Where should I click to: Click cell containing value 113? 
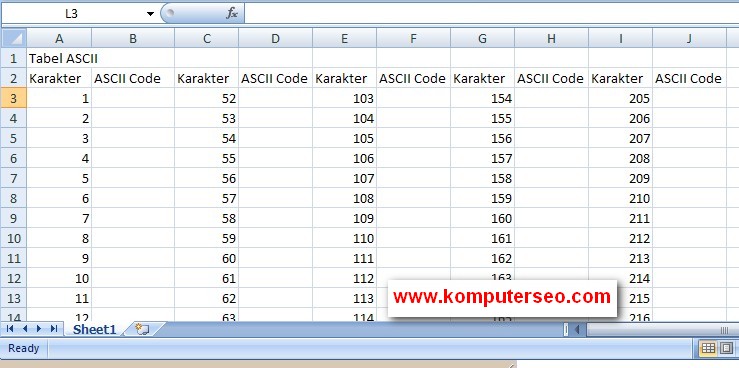point(345,298)
